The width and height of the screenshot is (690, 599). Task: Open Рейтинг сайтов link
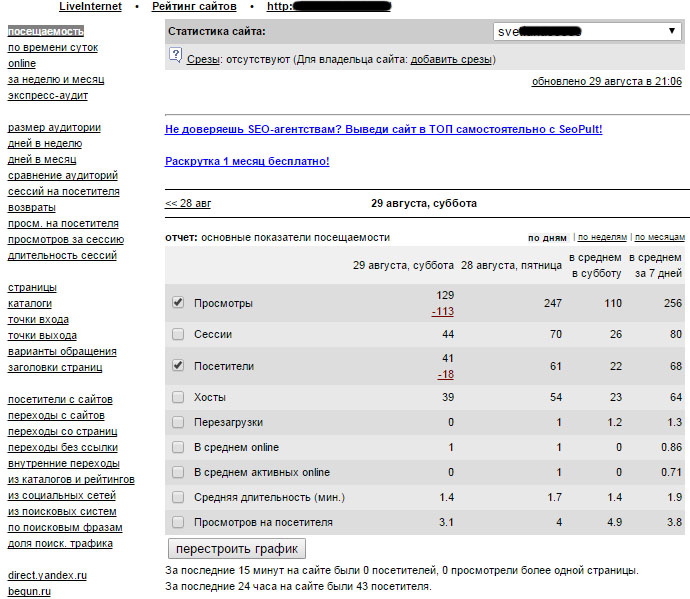coord(194,7)
